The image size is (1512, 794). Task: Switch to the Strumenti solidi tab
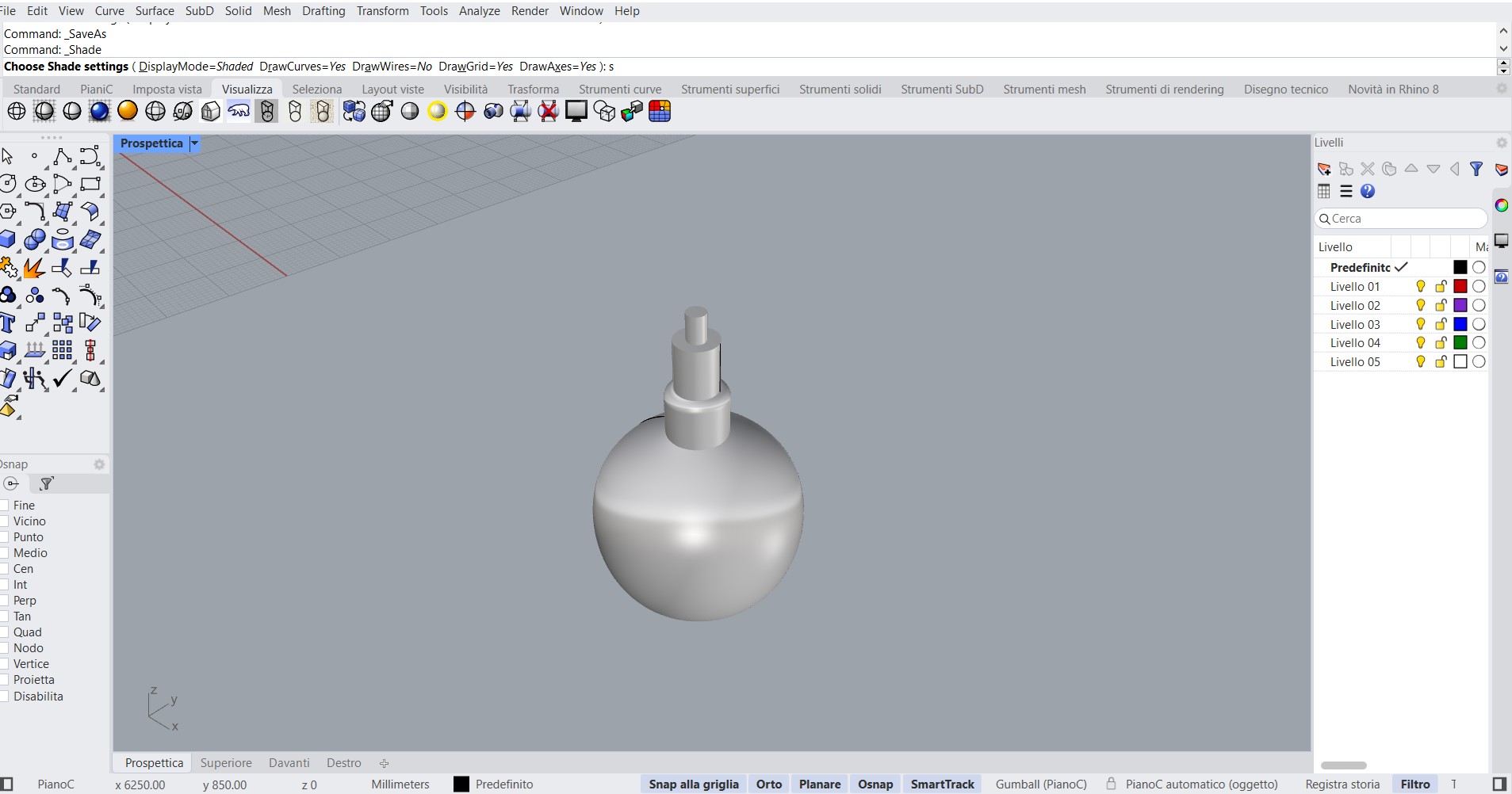[x=840, y=89]
